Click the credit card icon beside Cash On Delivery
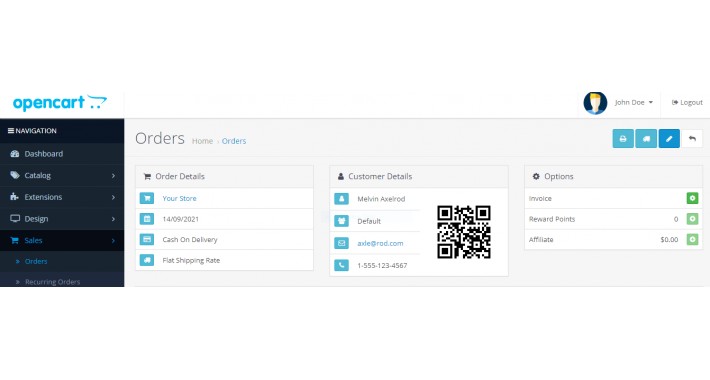 tap(147, 239)
